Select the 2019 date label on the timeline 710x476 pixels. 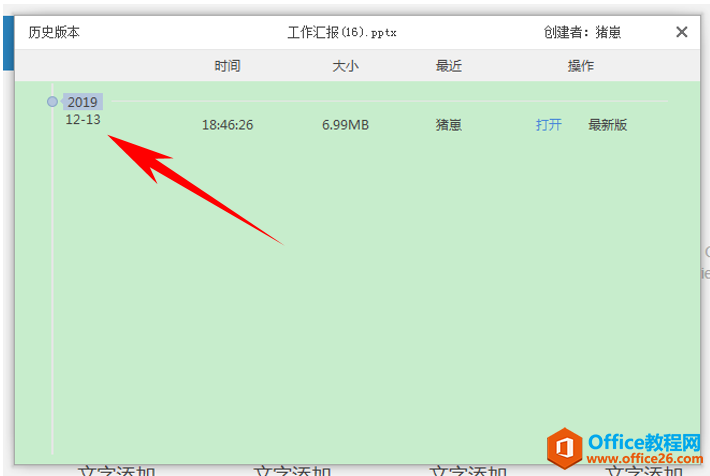82,102
